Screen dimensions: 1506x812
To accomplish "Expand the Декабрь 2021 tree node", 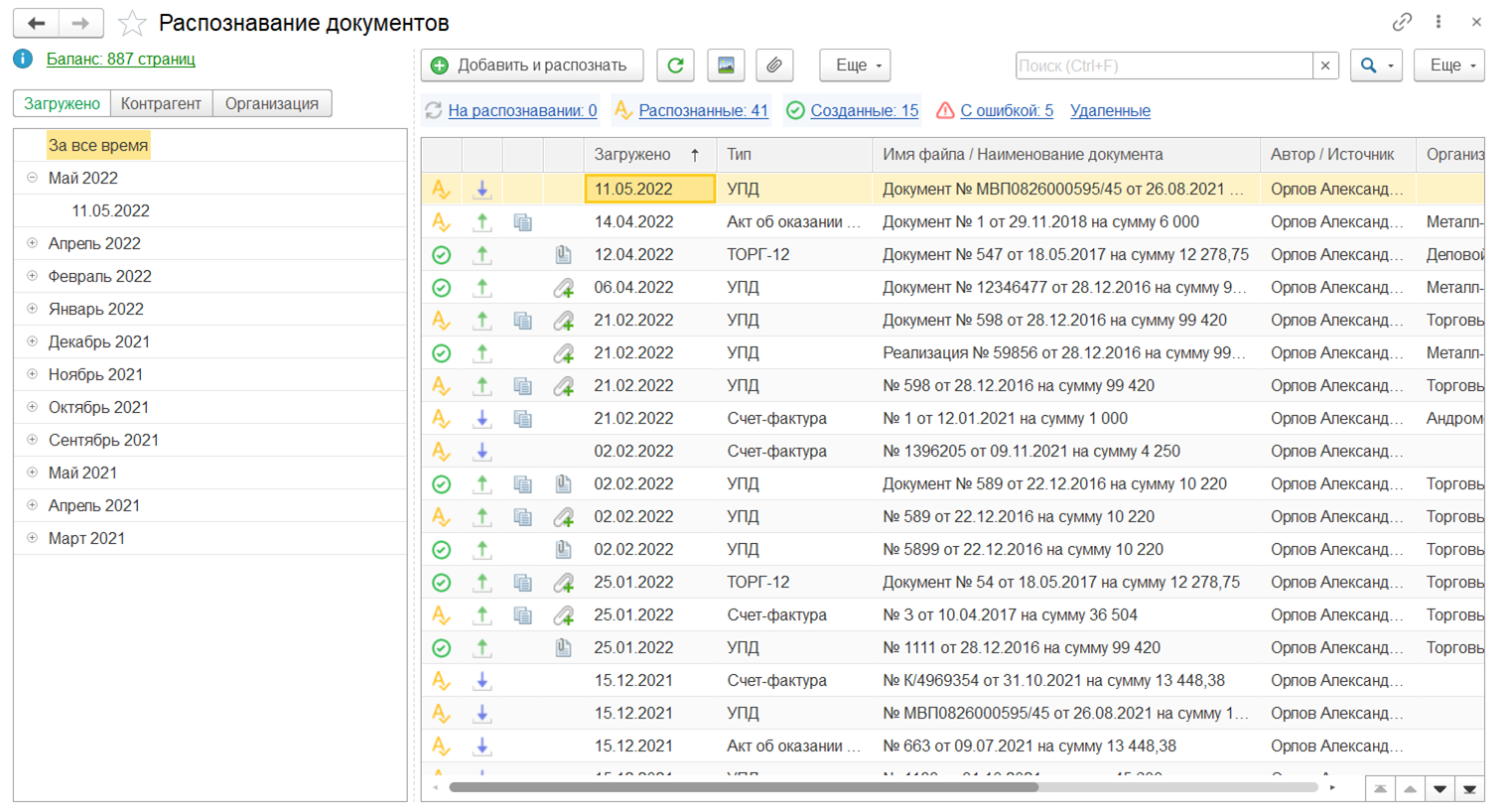I will coord(32,341).
